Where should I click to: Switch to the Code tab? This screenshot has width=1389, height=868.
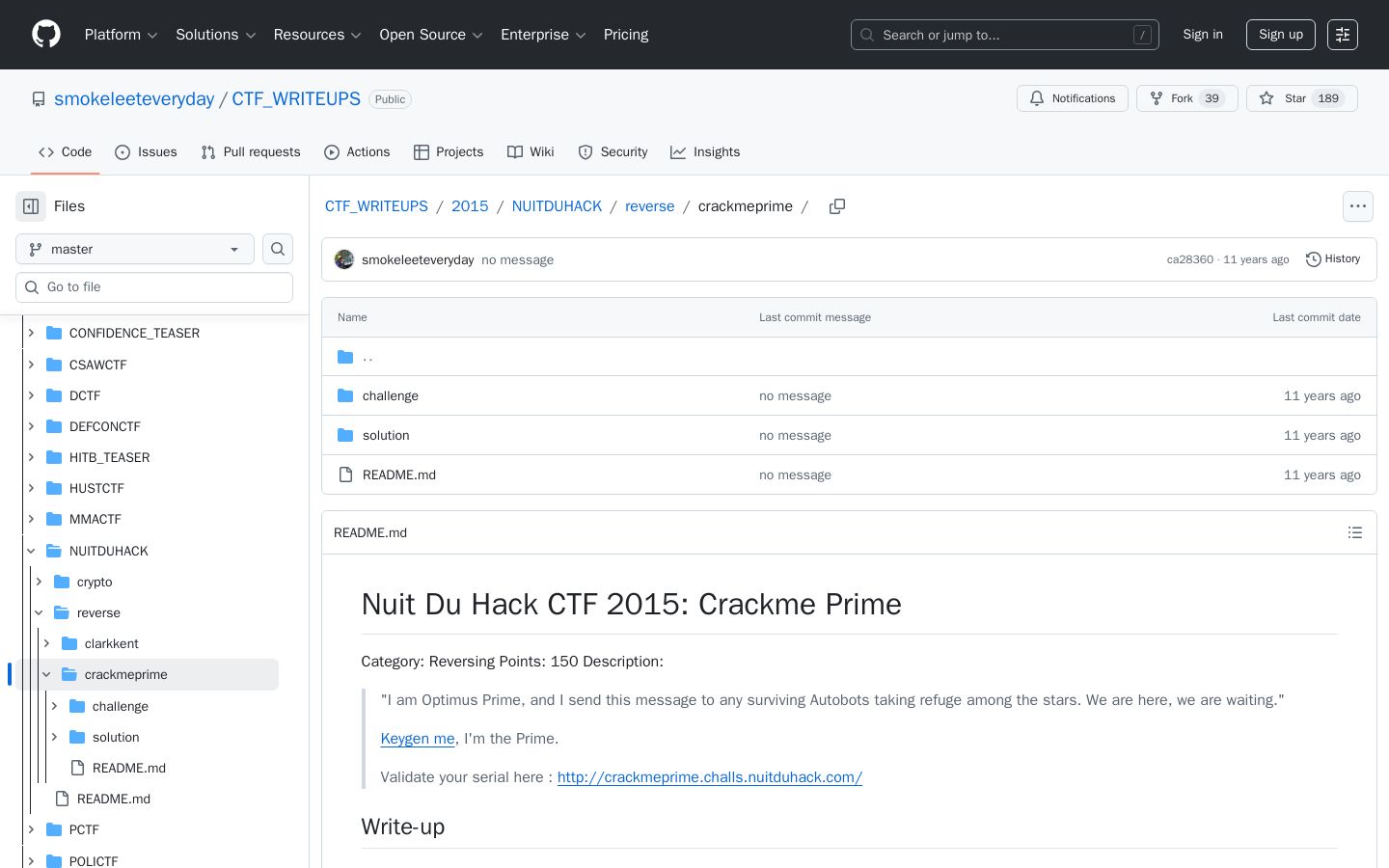point(66,152)
